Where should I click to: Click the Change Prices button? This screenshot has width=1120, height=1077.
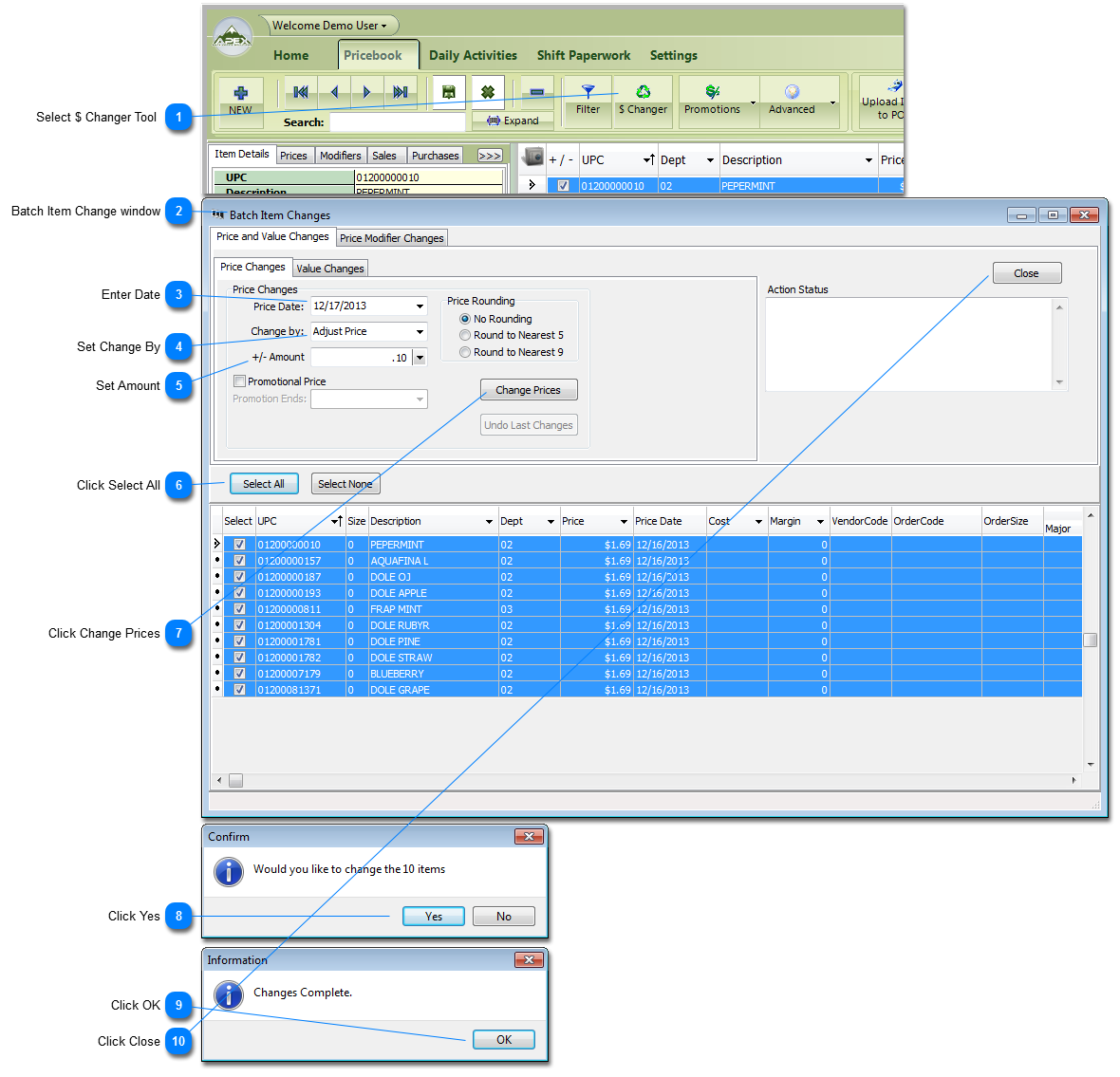tap(528, 390)
